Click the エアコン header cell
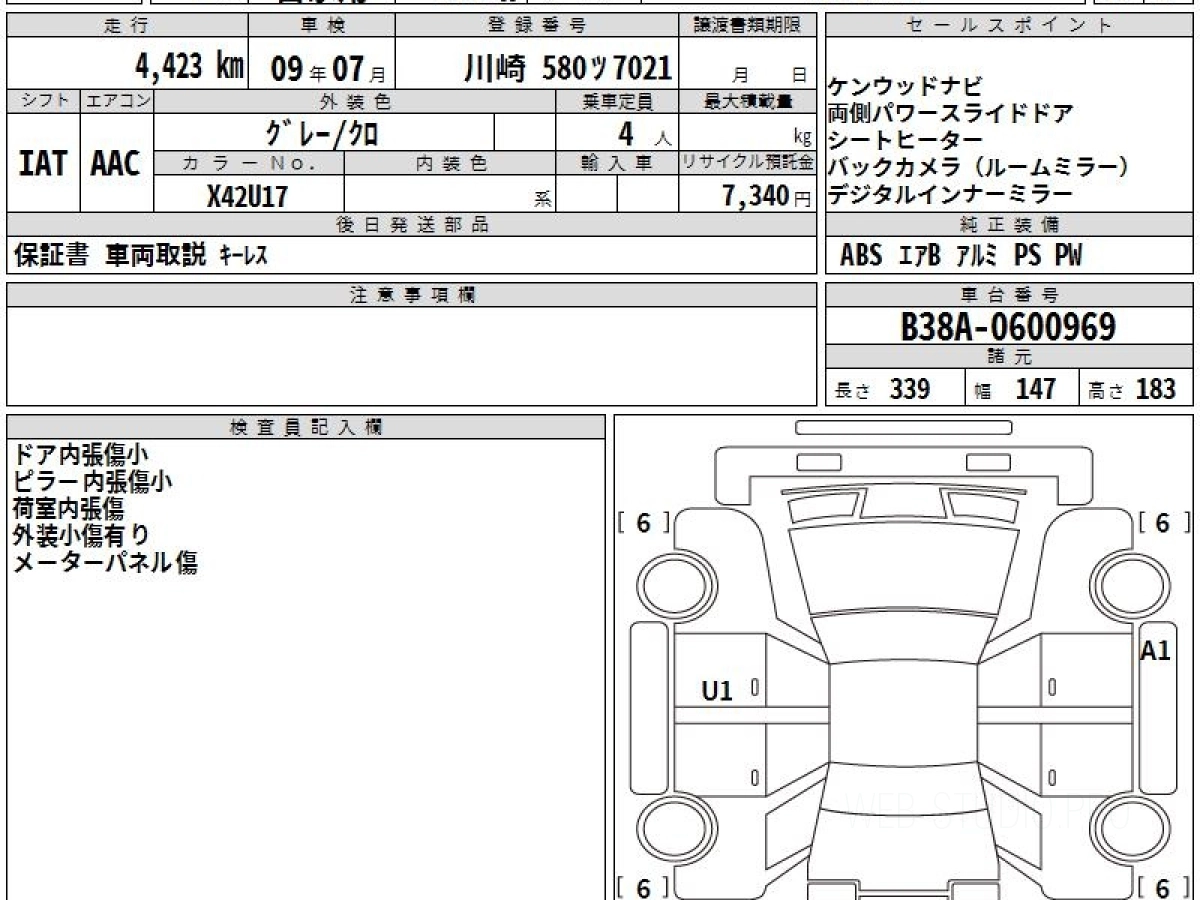 click(x=117, y=101)
